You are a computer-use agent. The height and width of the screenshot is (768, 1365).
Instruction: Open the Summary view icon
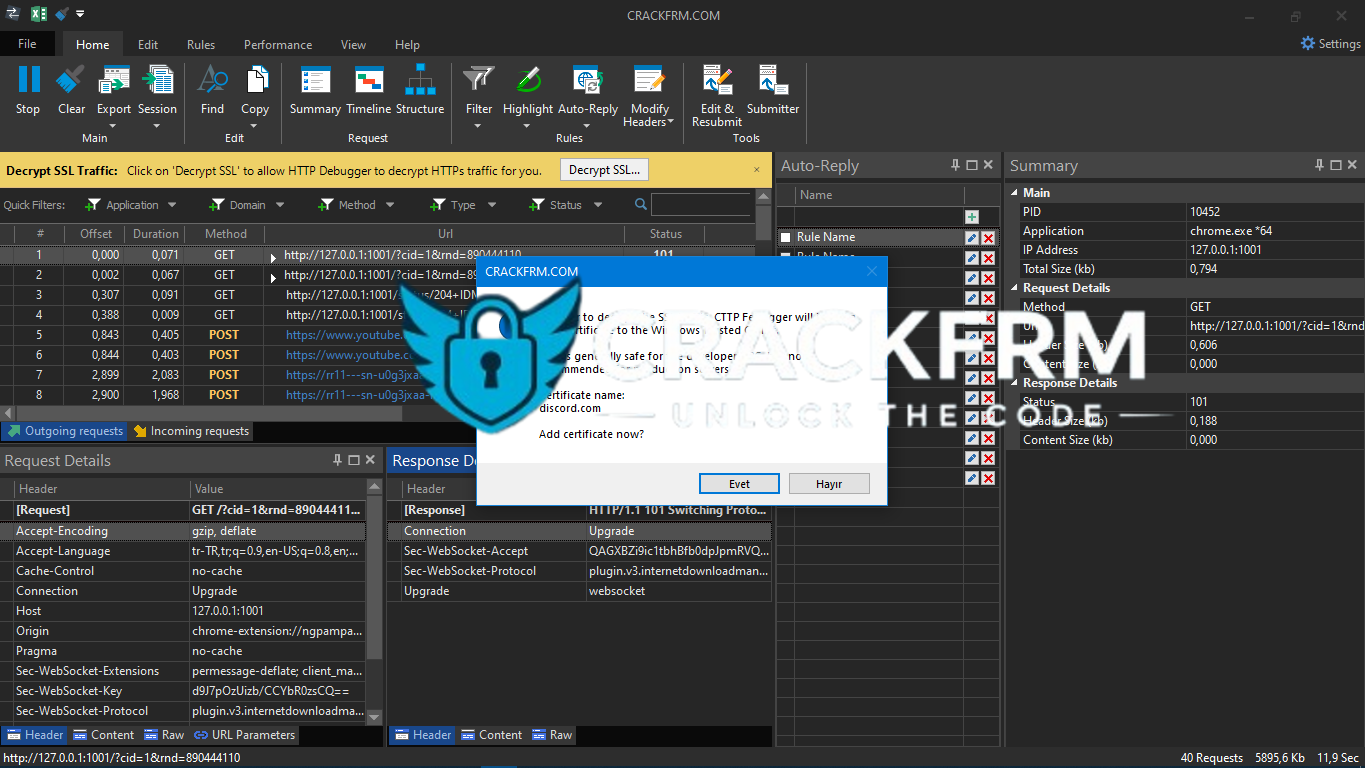point(315,81)
